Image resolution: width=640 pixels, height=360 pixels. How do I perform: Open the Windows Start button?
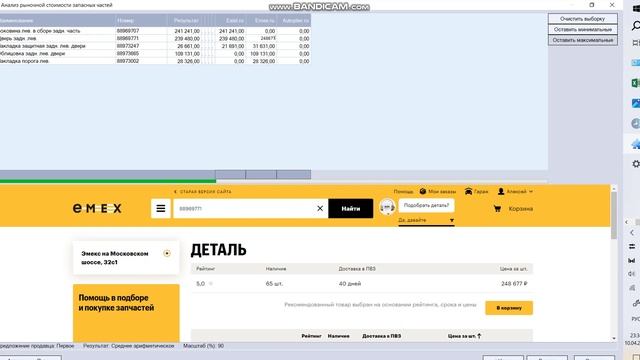(636, 8)
